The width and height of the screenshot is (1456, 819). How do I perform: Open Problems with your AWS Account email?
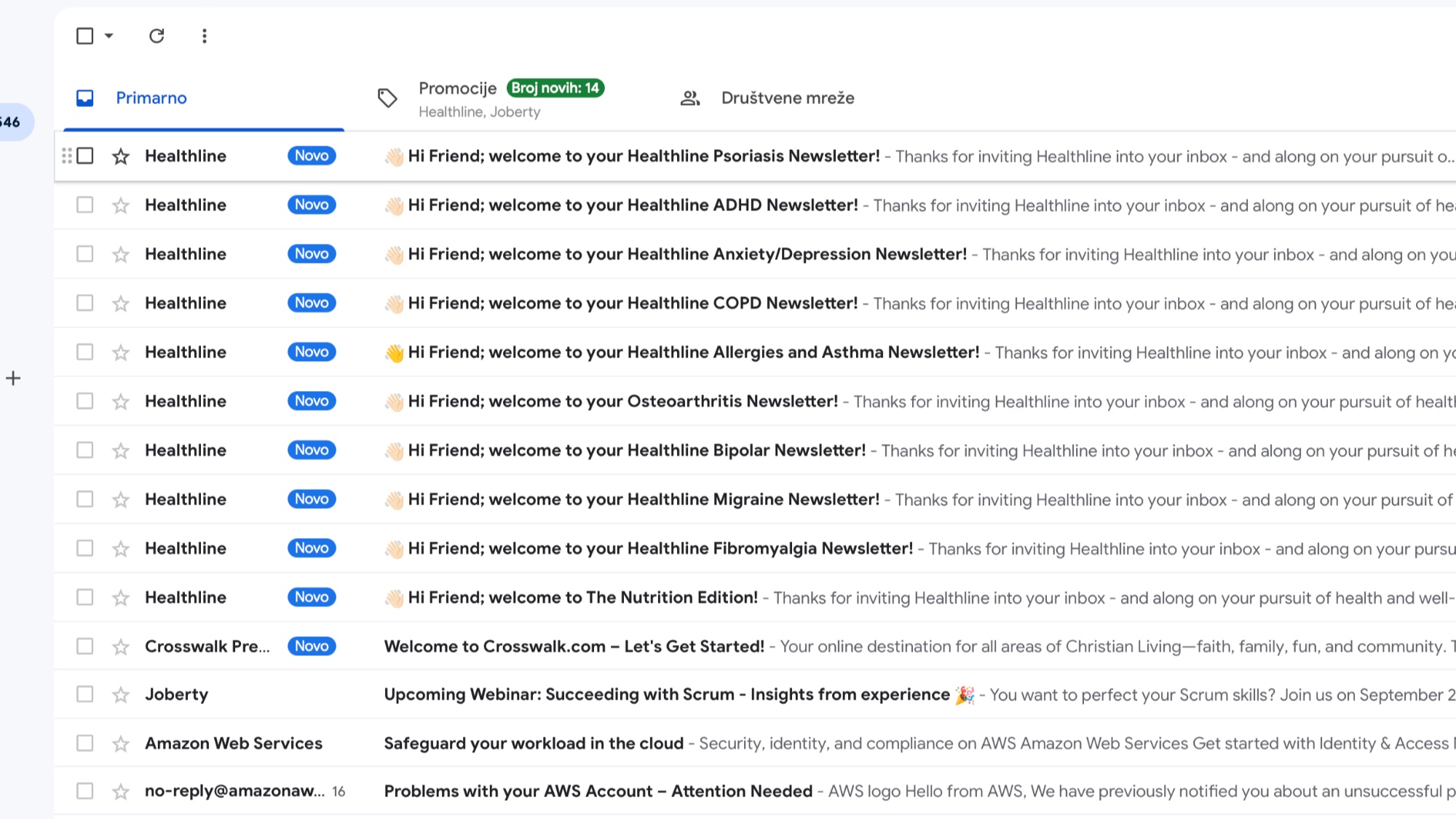coord(755,791)
